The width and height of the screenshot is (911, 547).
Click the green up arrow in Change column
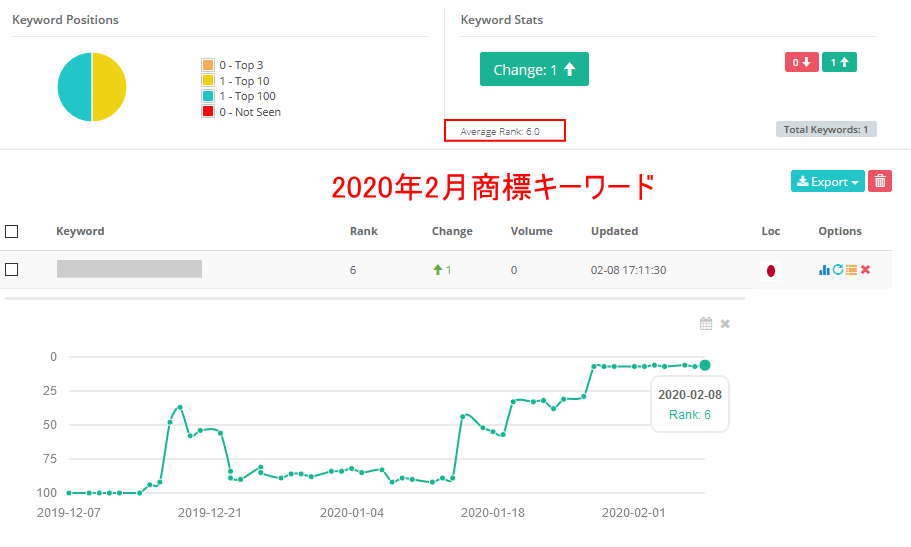click(x=437, y=270)
